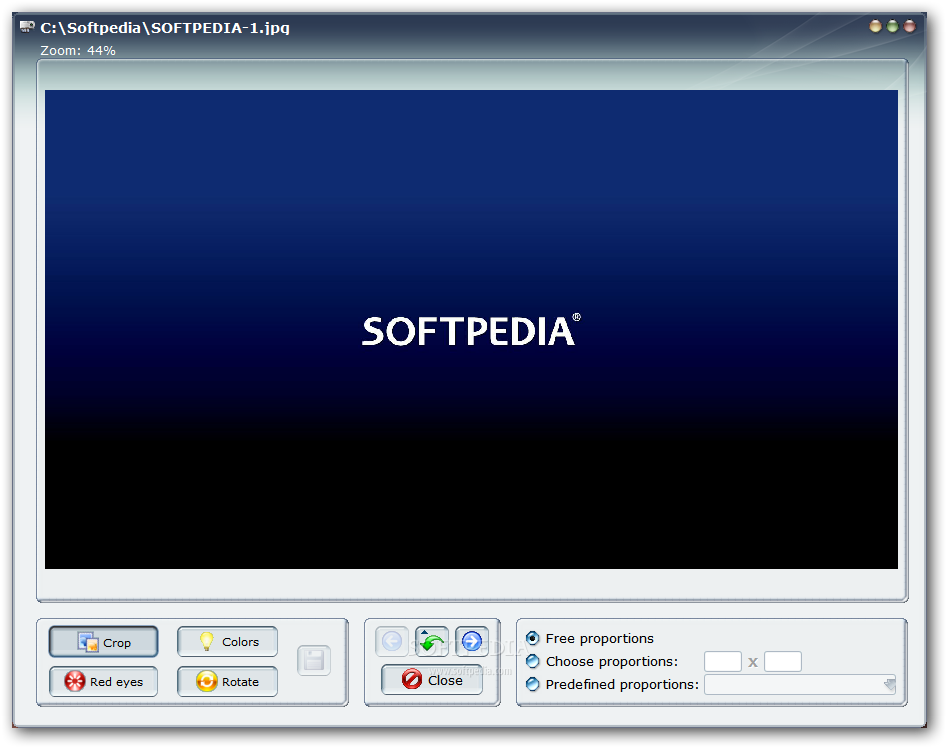Go to previous image with left arrow

pos(392,641)
